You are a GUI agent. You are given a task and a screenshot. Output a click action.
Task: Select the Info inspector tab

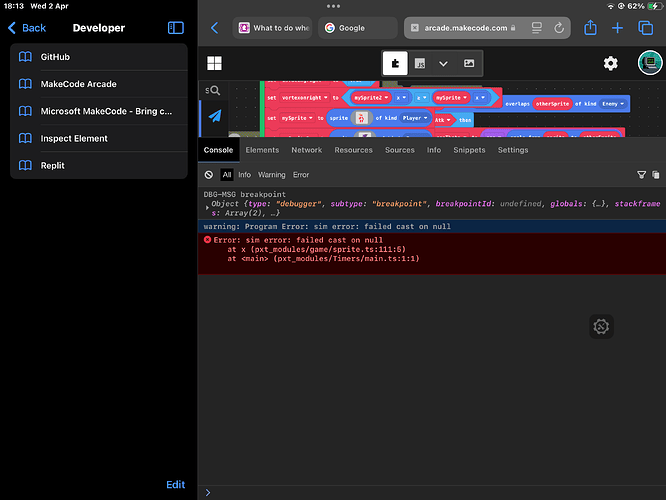pos(434,150)
